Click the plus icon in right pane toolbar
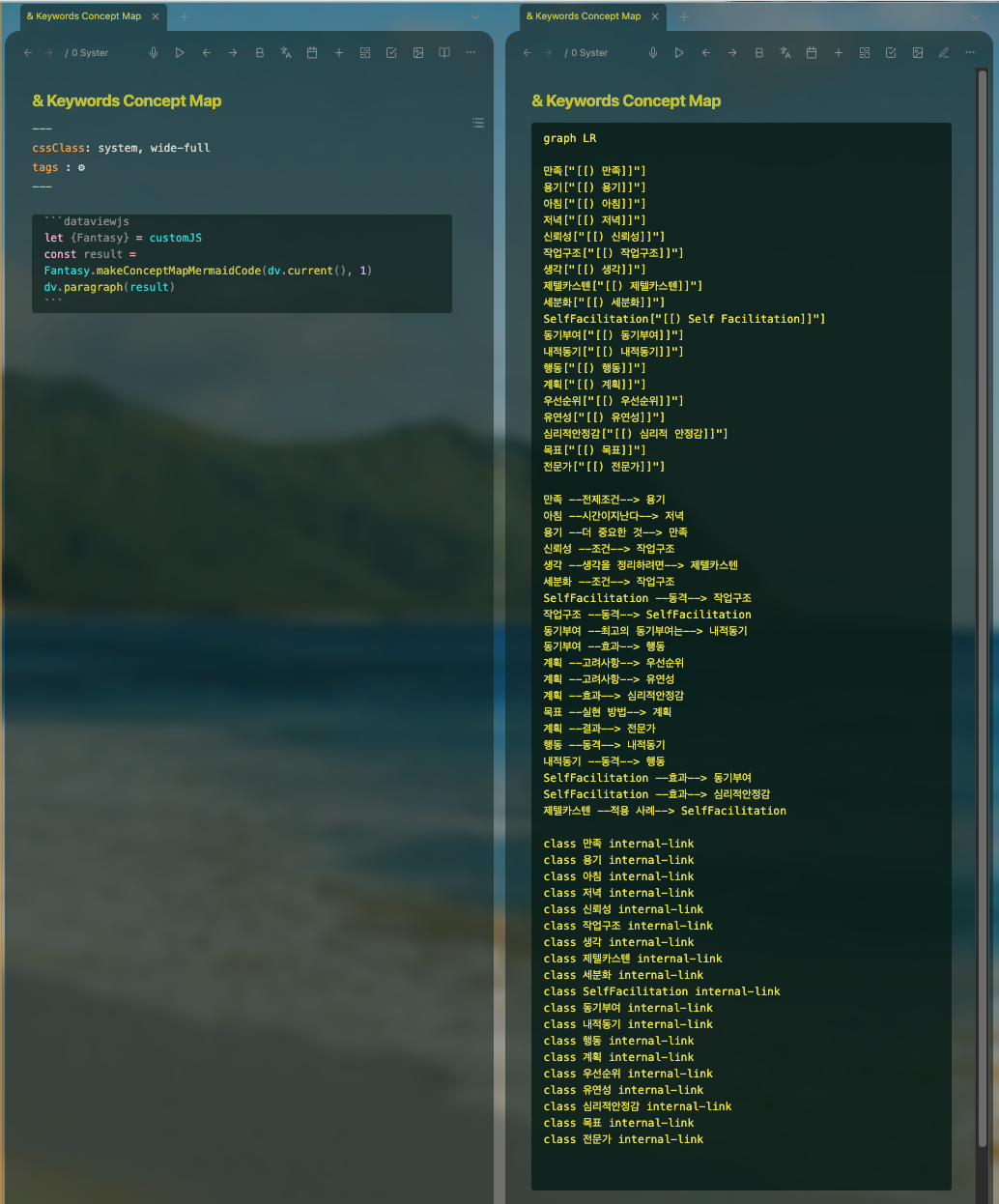This screenshot has width=999, height=1204. tap(839, 53)
